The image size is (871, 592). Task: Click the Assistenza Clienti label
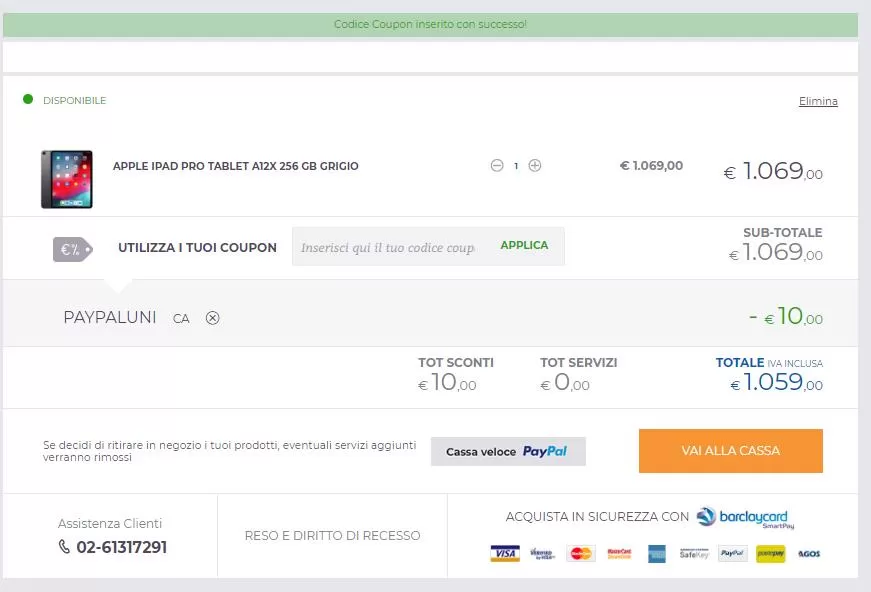[x=110, y=523]
